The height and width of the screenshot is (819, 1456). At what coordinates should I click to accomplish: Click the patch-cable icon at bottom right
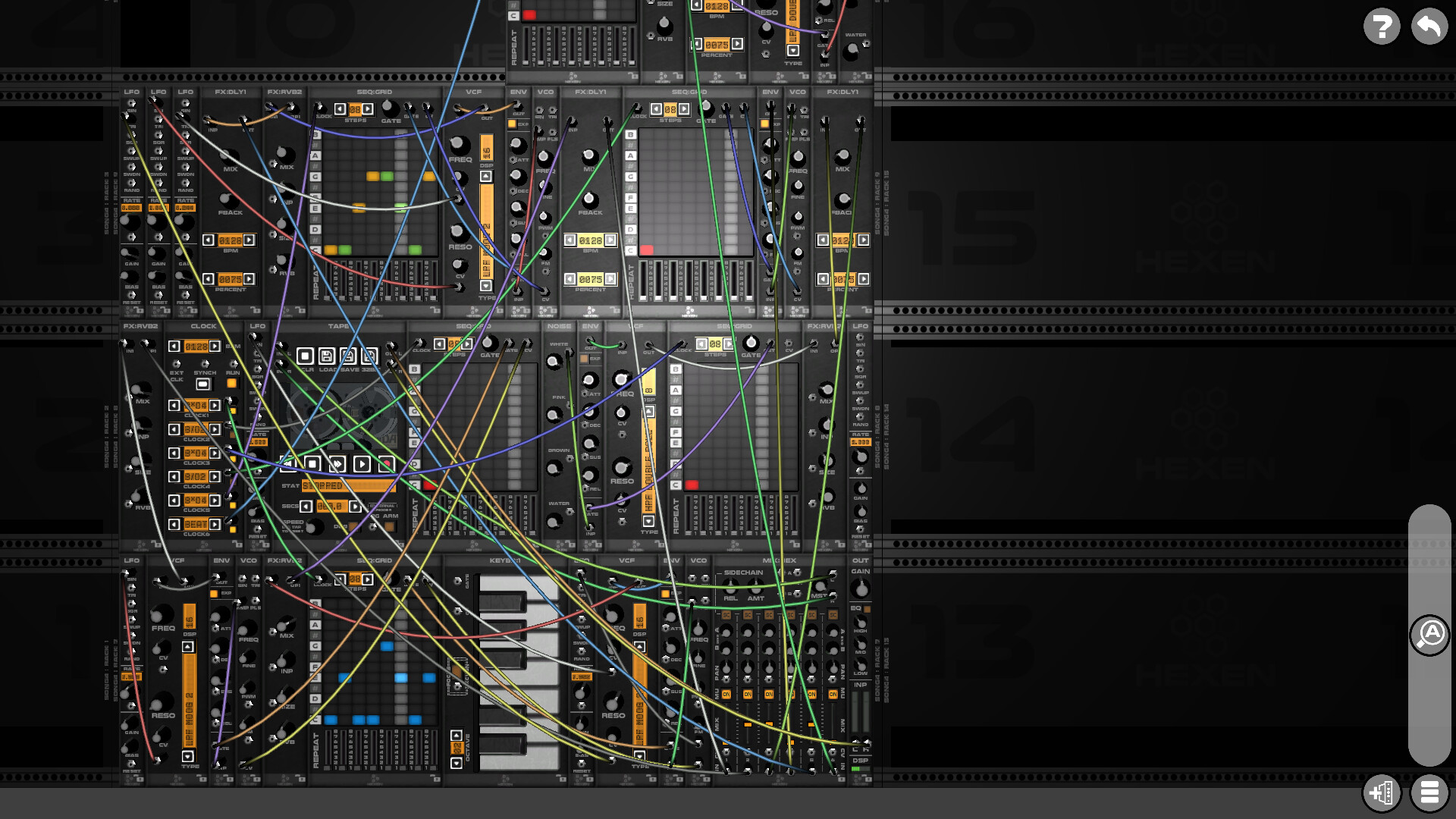pyautogui.click(x=1382, y=793)
